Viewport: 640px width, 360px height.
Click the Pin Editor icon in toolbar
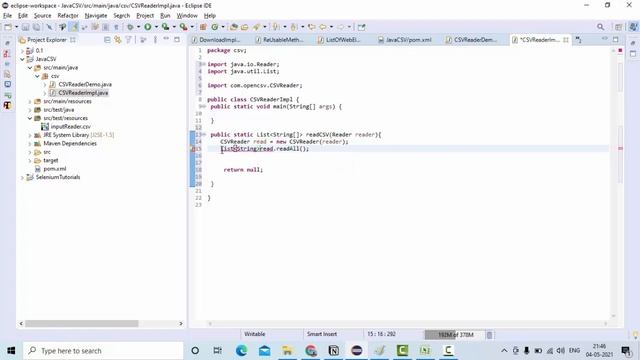361,27
